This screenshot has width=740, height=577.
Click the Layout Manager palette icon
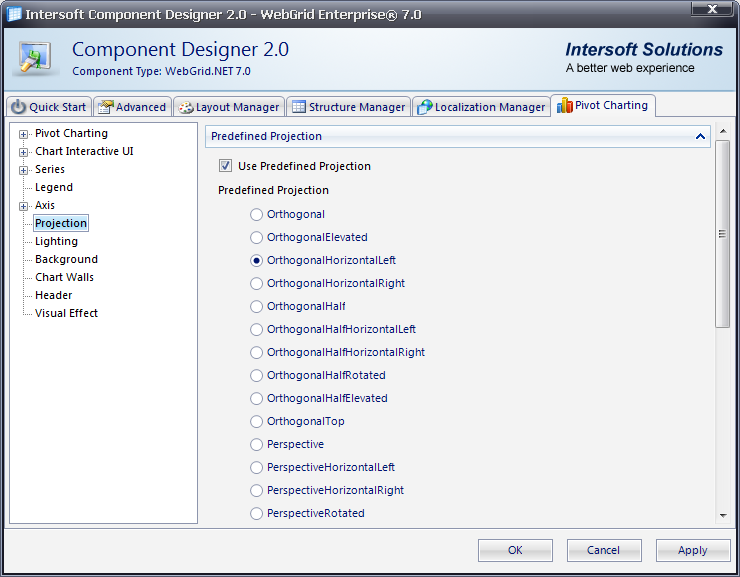[x=185, y=107]
